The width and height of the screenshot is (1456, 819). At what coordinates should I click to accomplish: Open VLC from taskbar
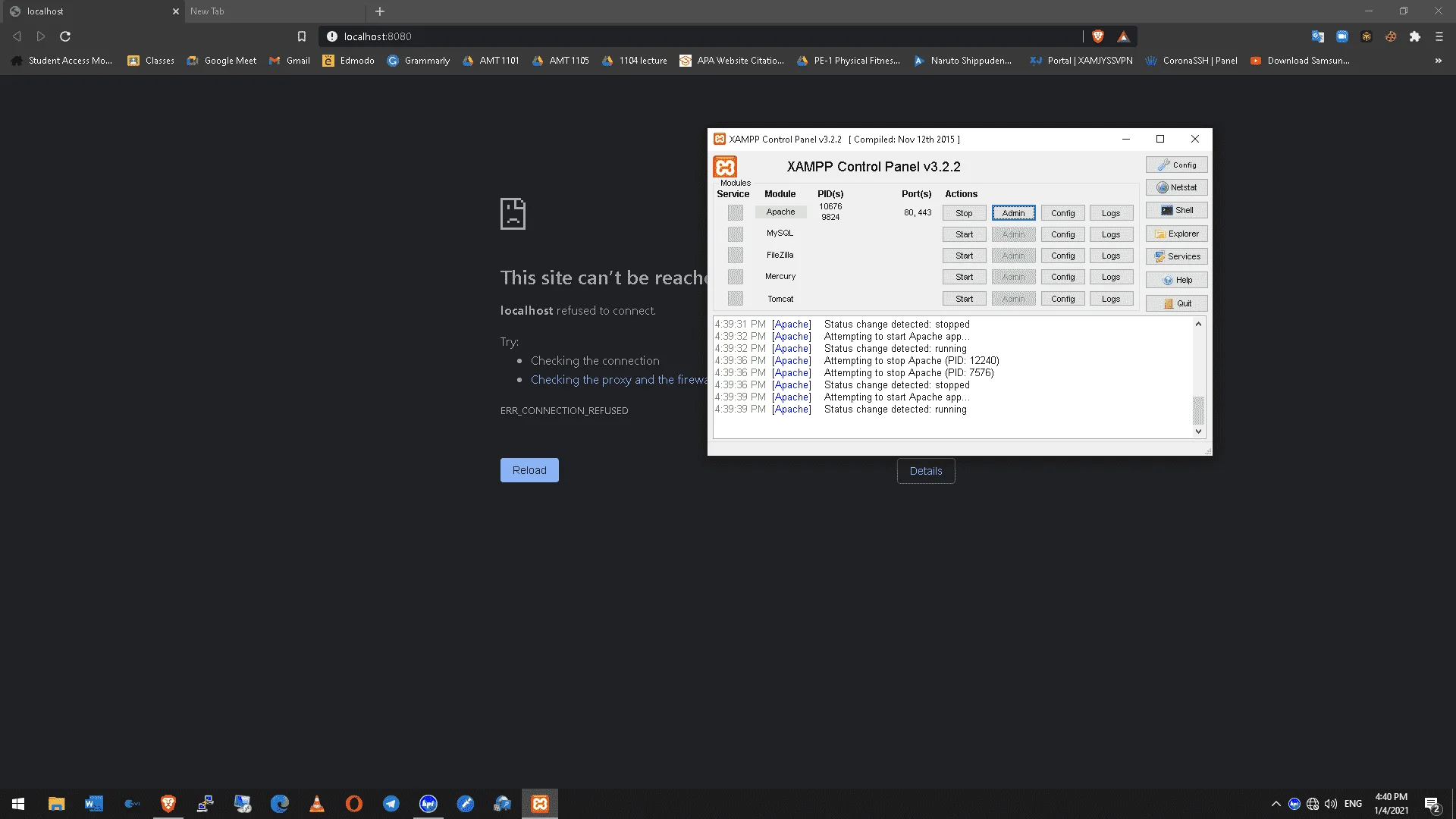(x=317, y=804)
